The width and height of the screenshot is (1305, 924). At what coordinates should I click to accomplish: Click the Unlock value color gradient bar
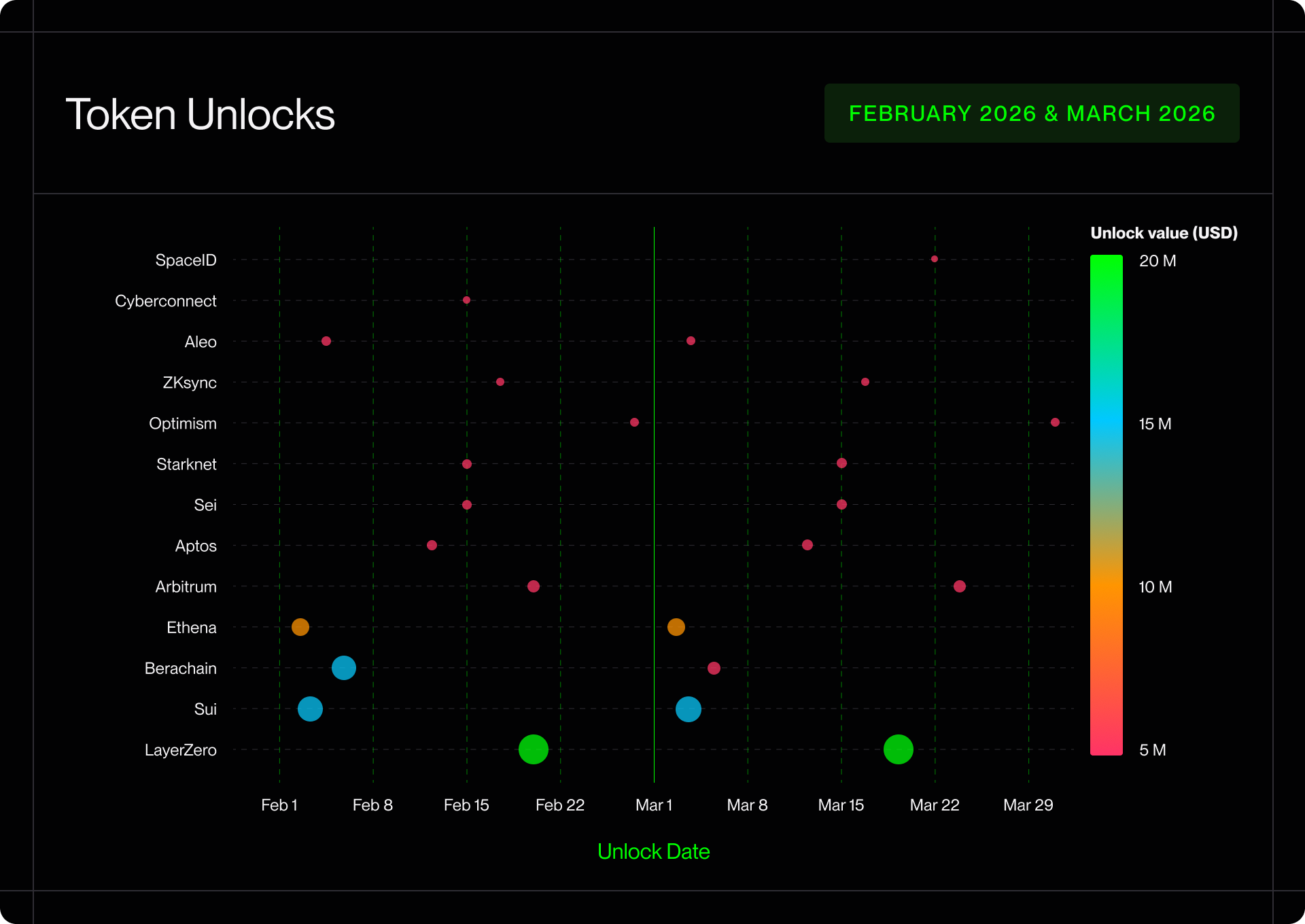(x=1106, y=504)
